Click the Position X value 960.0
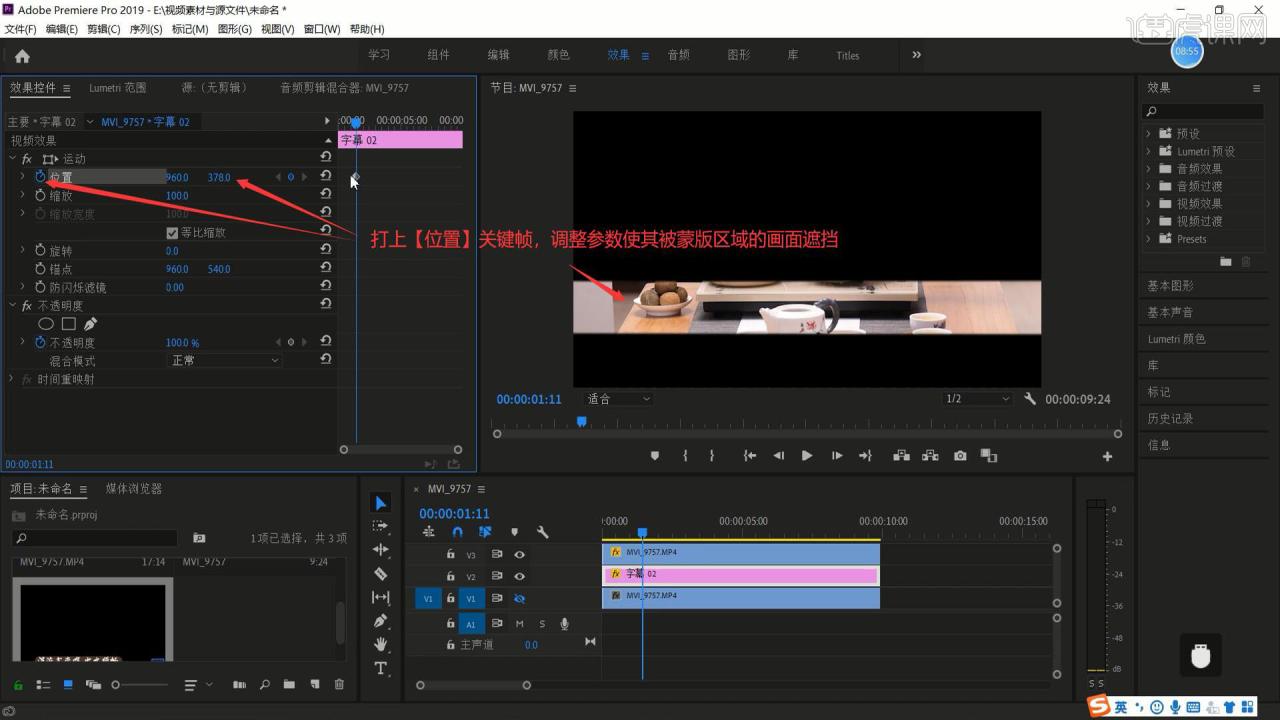 click(177, 178)
